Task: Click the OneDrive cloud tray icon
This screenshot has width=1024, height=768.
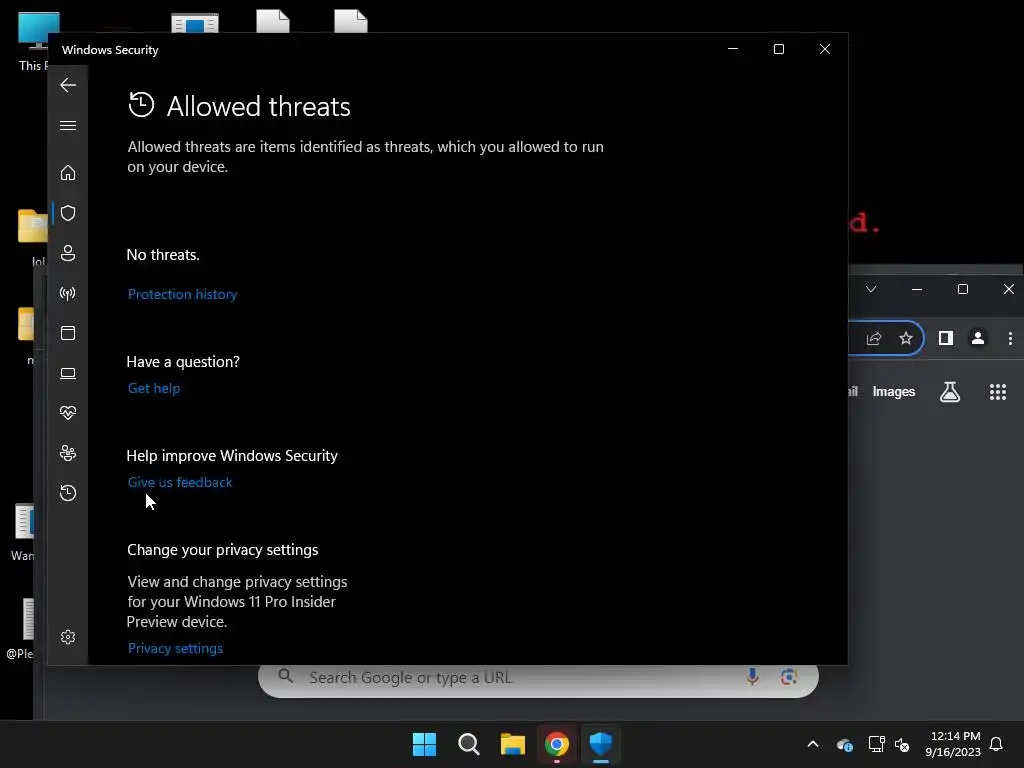Action: click(x=844, y=744)
